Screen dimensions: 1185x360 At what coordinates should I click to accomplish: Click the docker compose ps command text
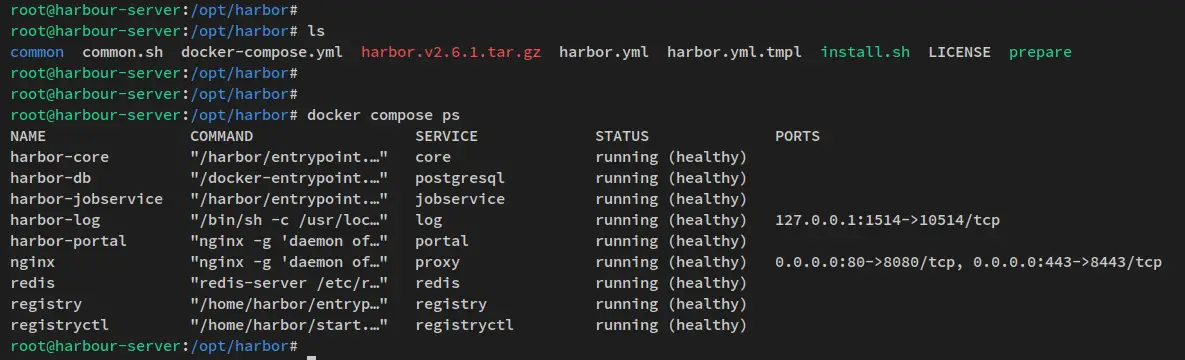tap(383, 116)
